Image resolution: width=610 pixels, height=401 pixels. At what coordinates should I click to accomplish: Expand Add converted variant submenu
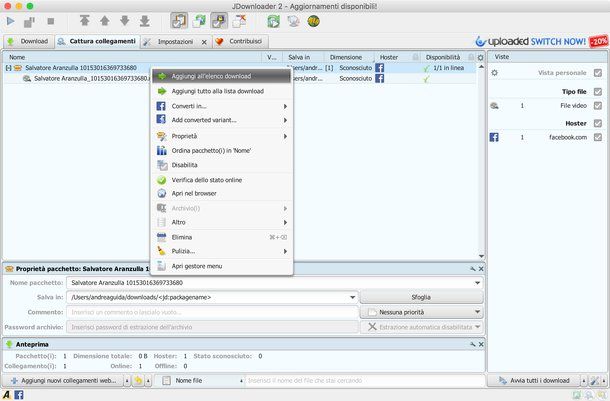pos(222,120)
